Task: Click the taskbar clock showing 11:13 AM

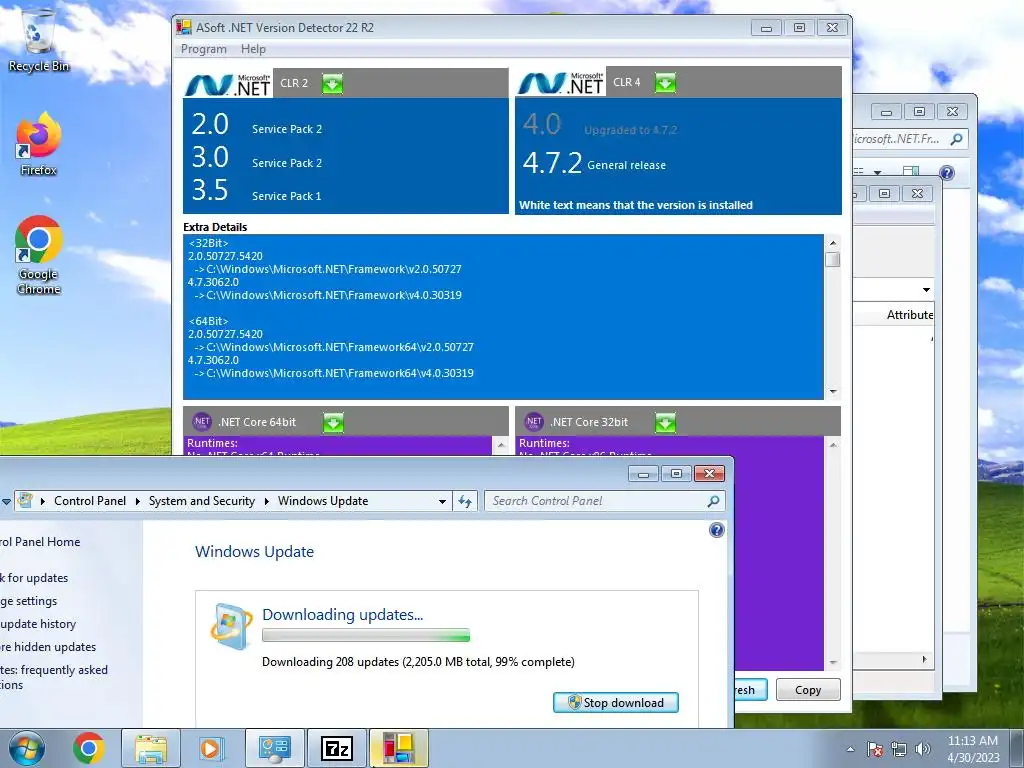Action: [973, 749]
